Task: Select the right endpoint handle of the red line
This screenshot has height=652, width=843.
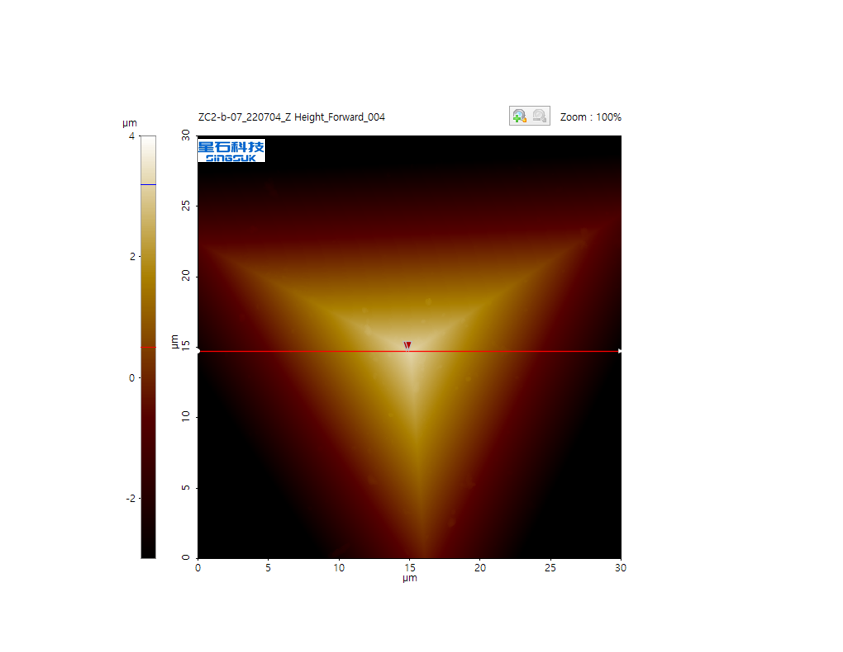Action: [x=620, y=351]
